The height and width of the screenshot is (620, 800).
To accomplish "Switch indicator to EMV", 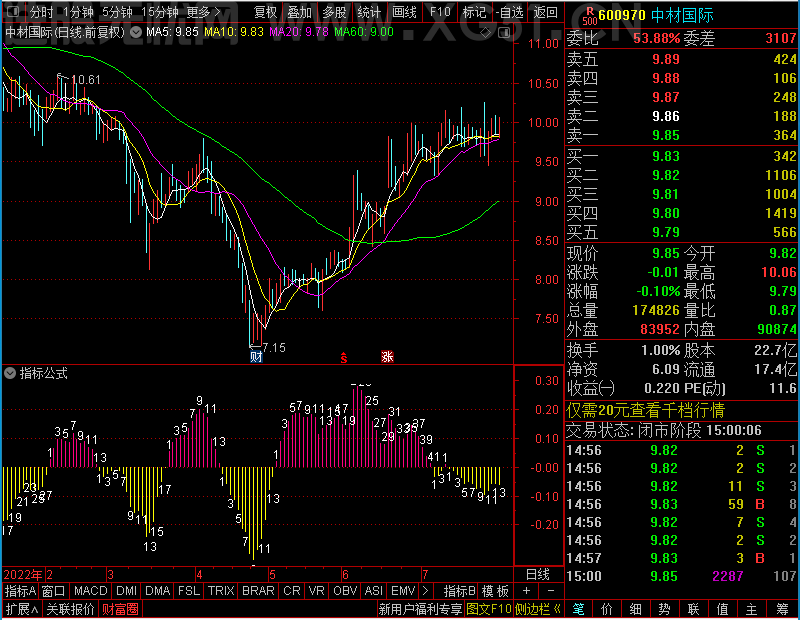I will coord(403,591).
